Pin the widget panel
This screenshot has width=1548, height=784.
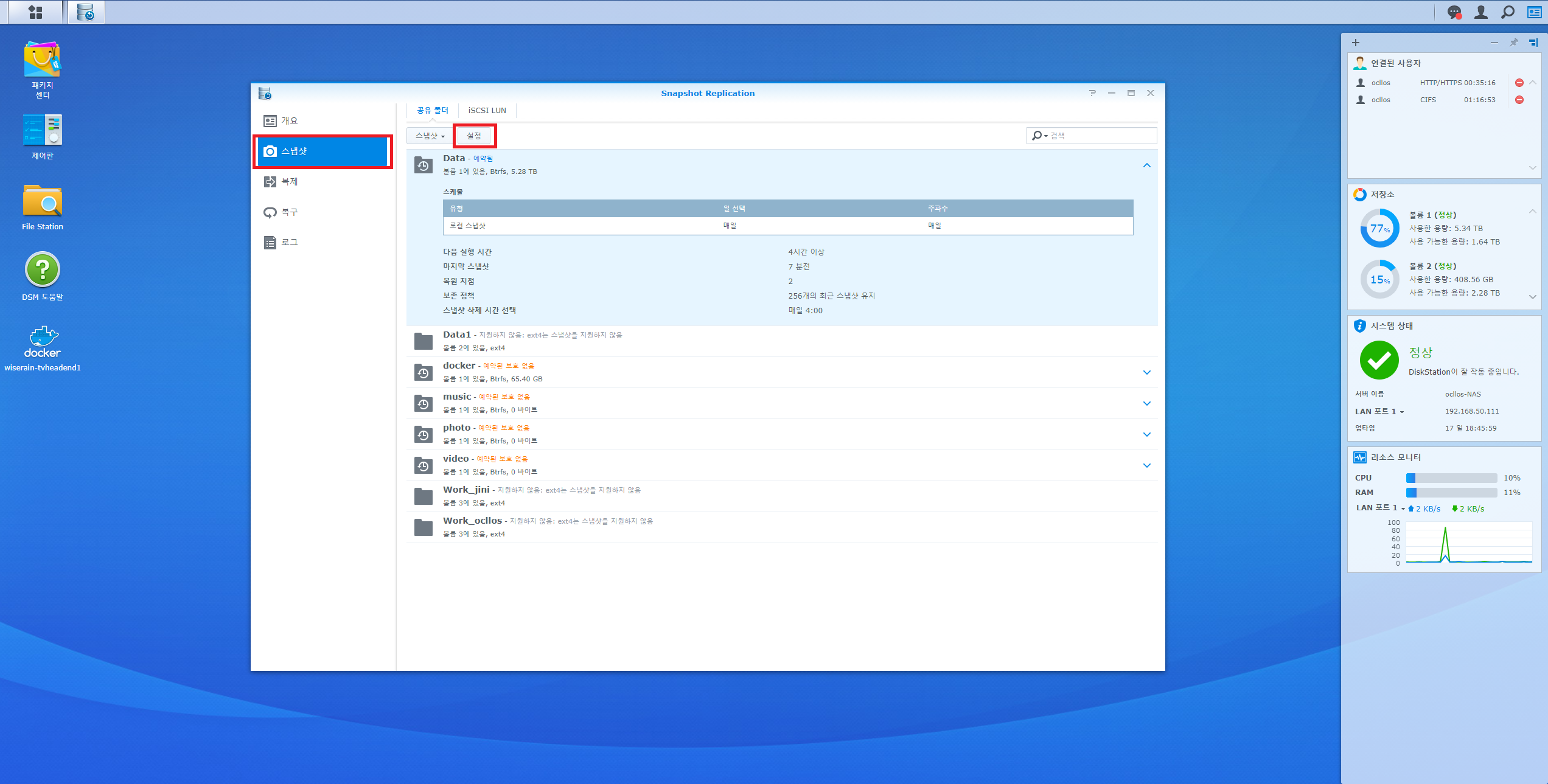click(1513, 43)
